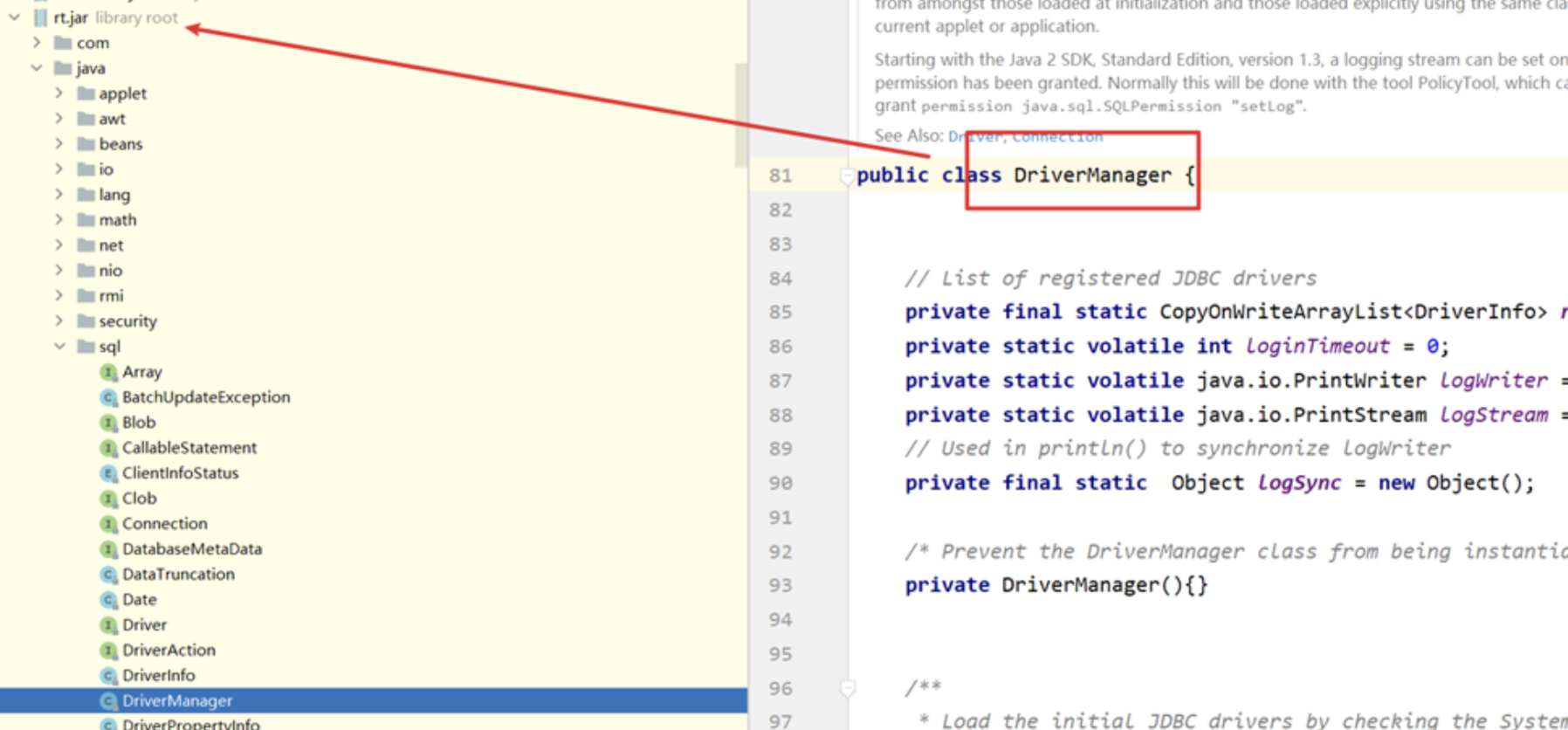This screenshot has height=730, width=1568.
Task: Open the Driver interface in tree
Action: [144, 625]
